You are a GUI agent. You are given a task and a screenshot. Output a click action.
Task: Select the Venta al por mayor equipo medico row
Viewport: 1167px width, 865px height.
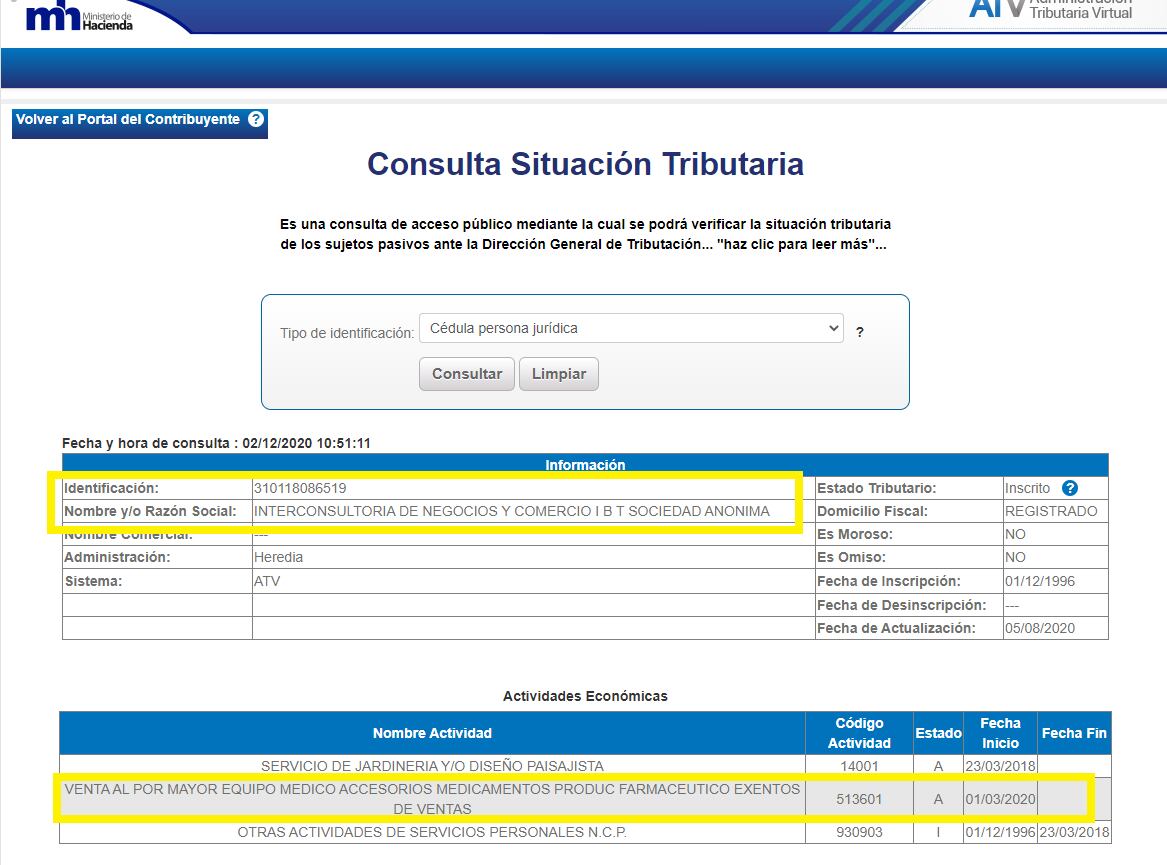pyautogui.click(x=432, y=798)
